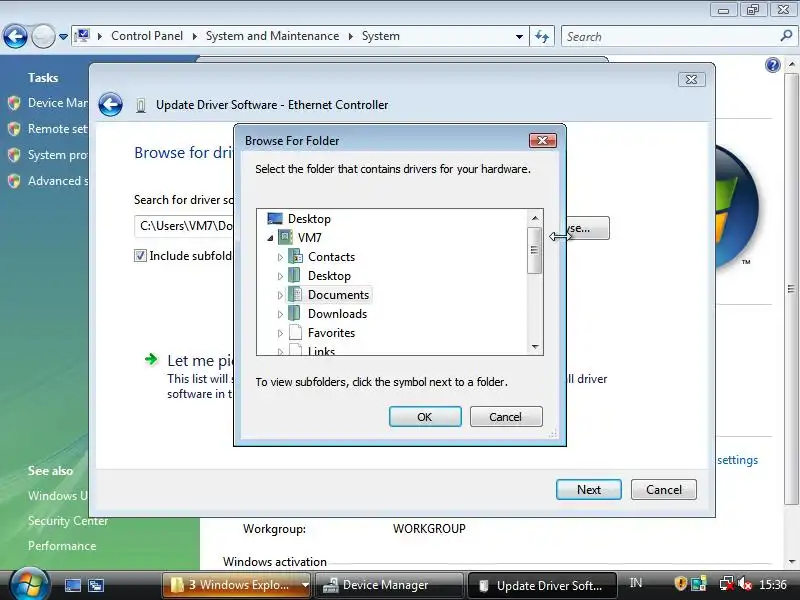Viewport: 800px width, 600px height.
Task: Click Switch between windows quick launch icon
Action: [96, 585]
